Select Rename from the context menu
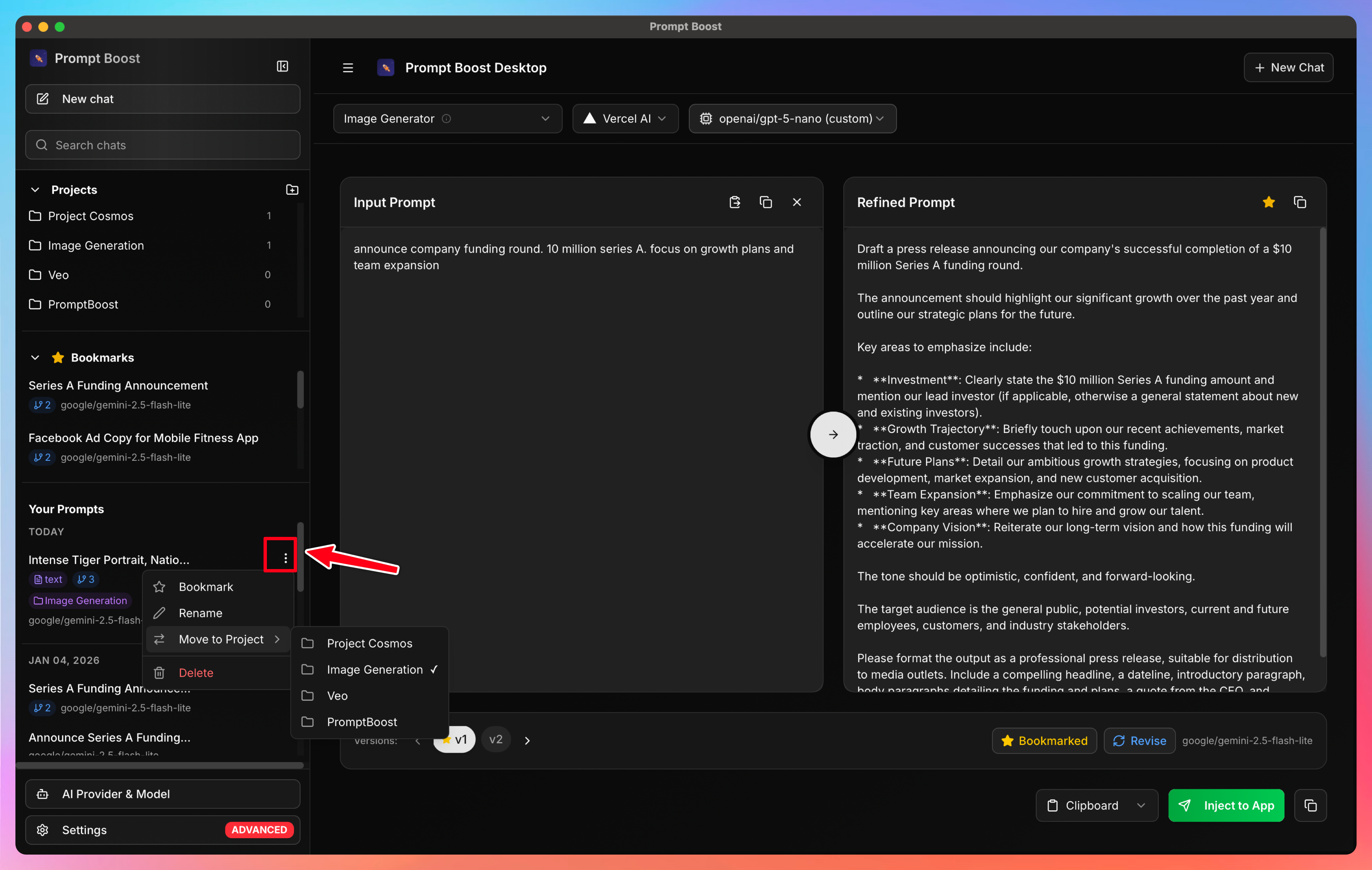Screen dimensions: 1372x870 point(200,613)
